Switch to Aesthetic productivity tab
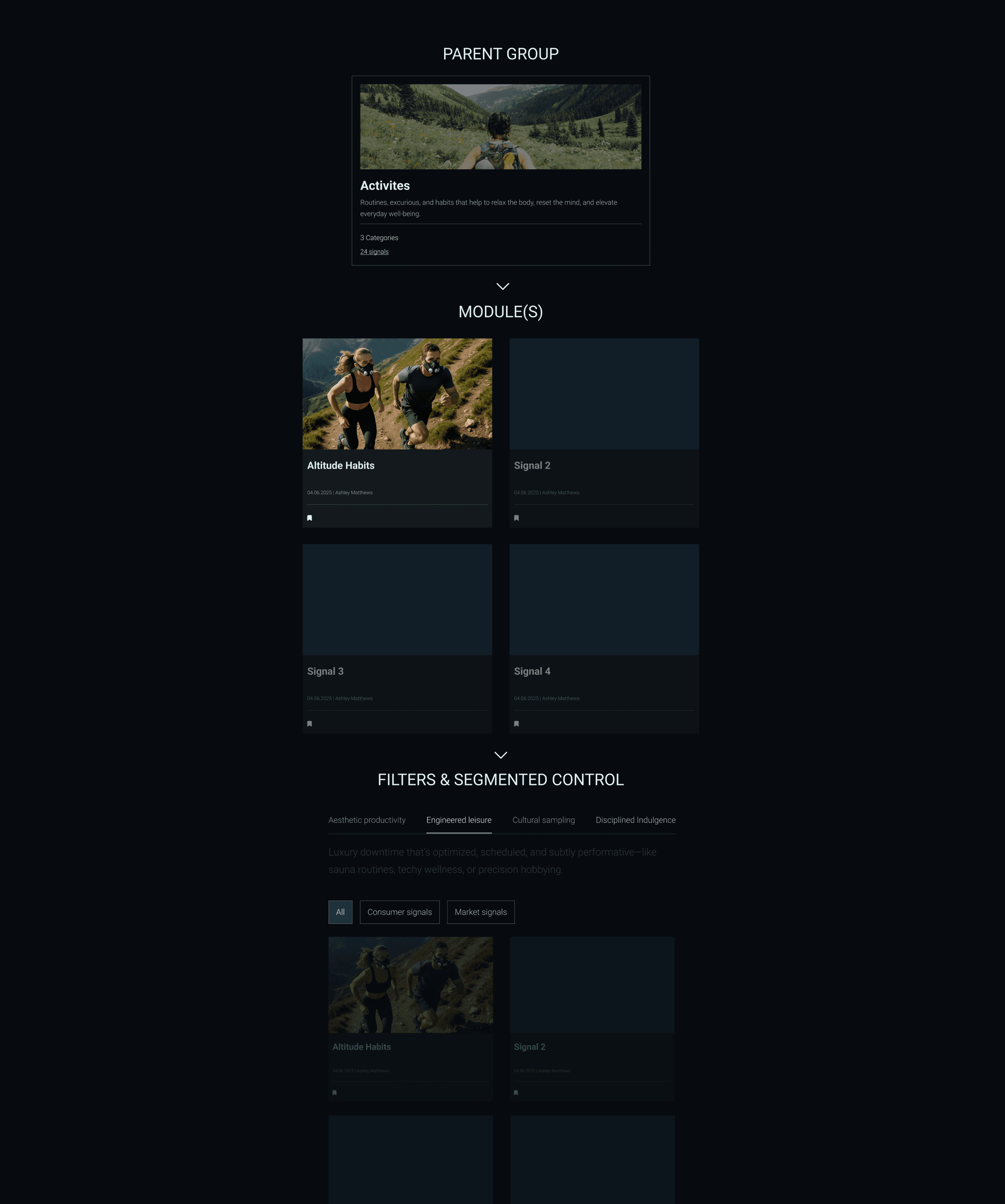Image resolution: width=1005 pixels, height=1204 pixels. click(367, 820)
